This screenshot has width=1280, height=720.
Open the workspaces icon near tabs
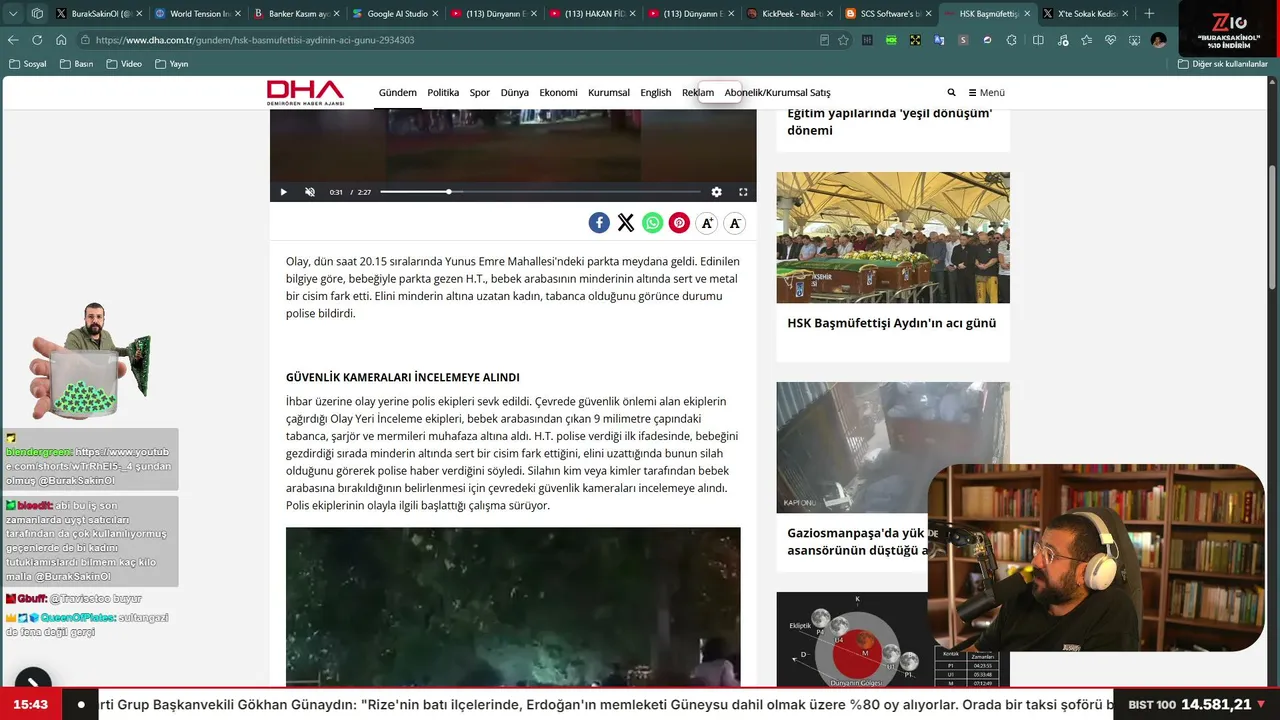(37, 14)
